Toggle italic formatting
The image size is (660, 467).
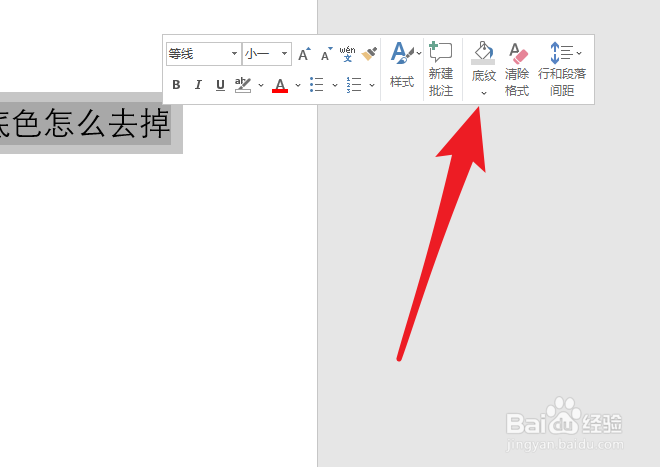click(198, 85)
